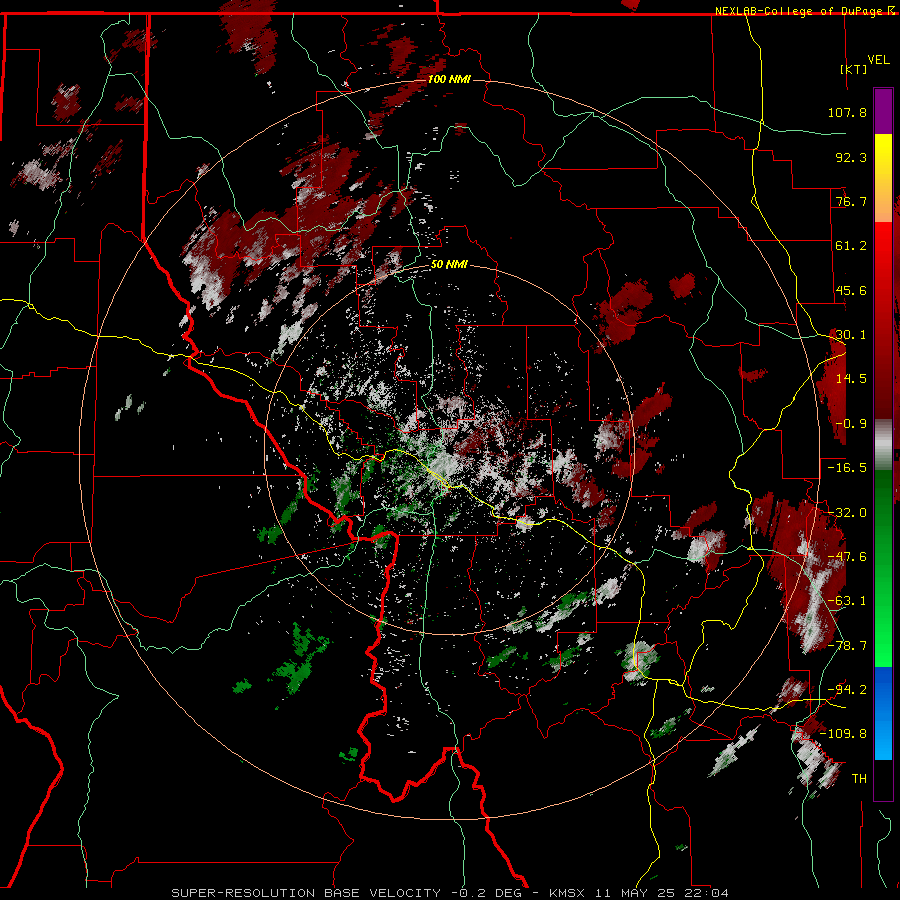Screen dimensions: 900x900
Task: Click the 30.1 legend value
Action: coord(851,335)
